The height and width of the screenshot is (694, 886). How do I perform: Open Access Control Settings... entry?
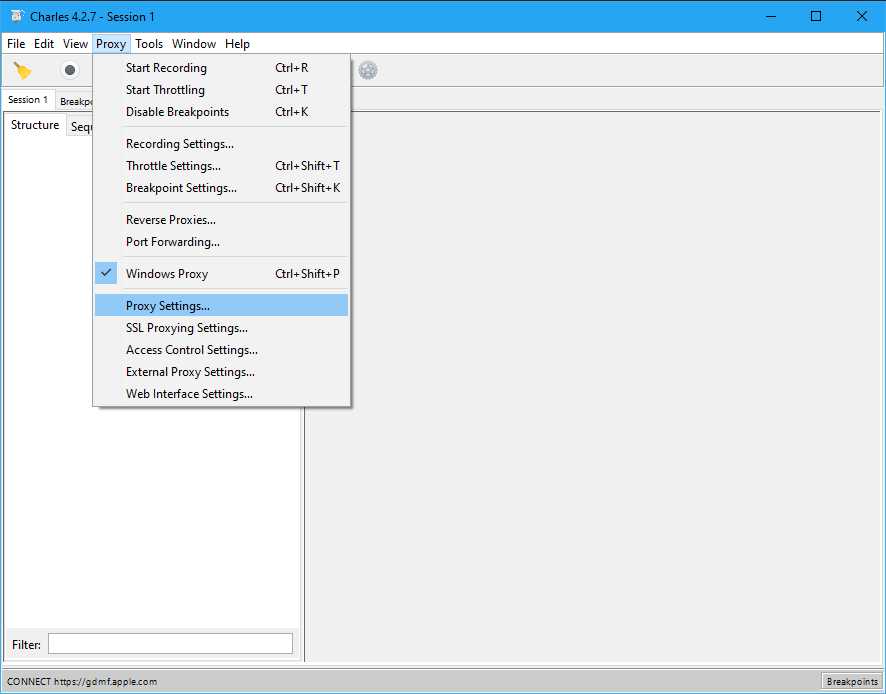pos(222,350)
